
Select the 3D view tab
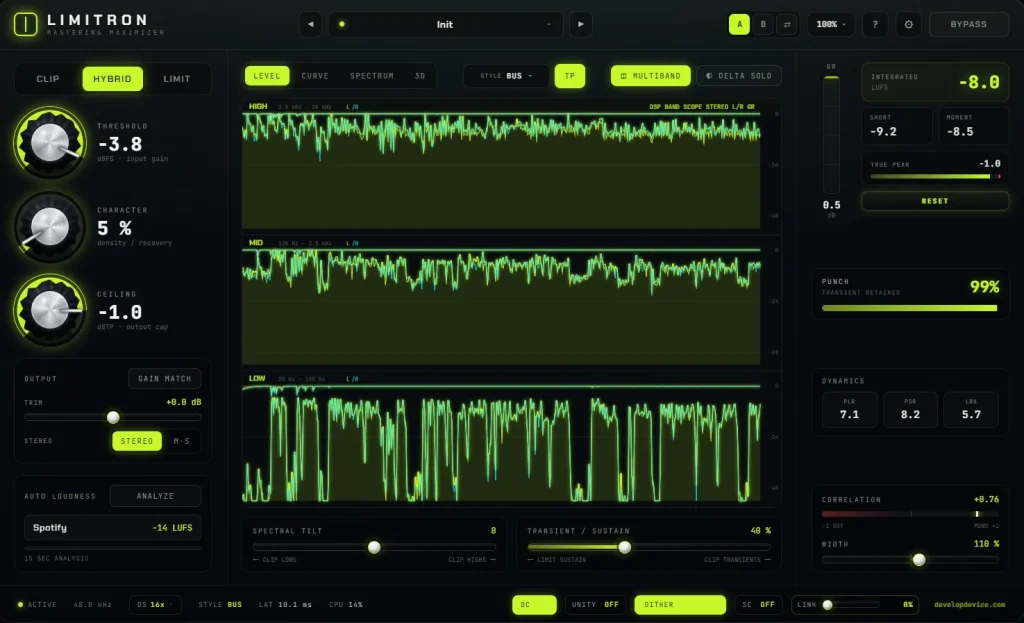[x=420, y=76]
